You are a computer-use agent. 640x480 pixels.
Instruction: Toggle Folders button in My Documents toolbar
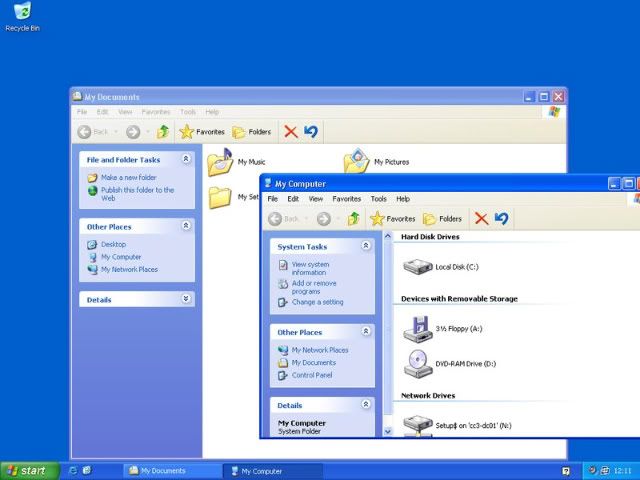point(251,132)
